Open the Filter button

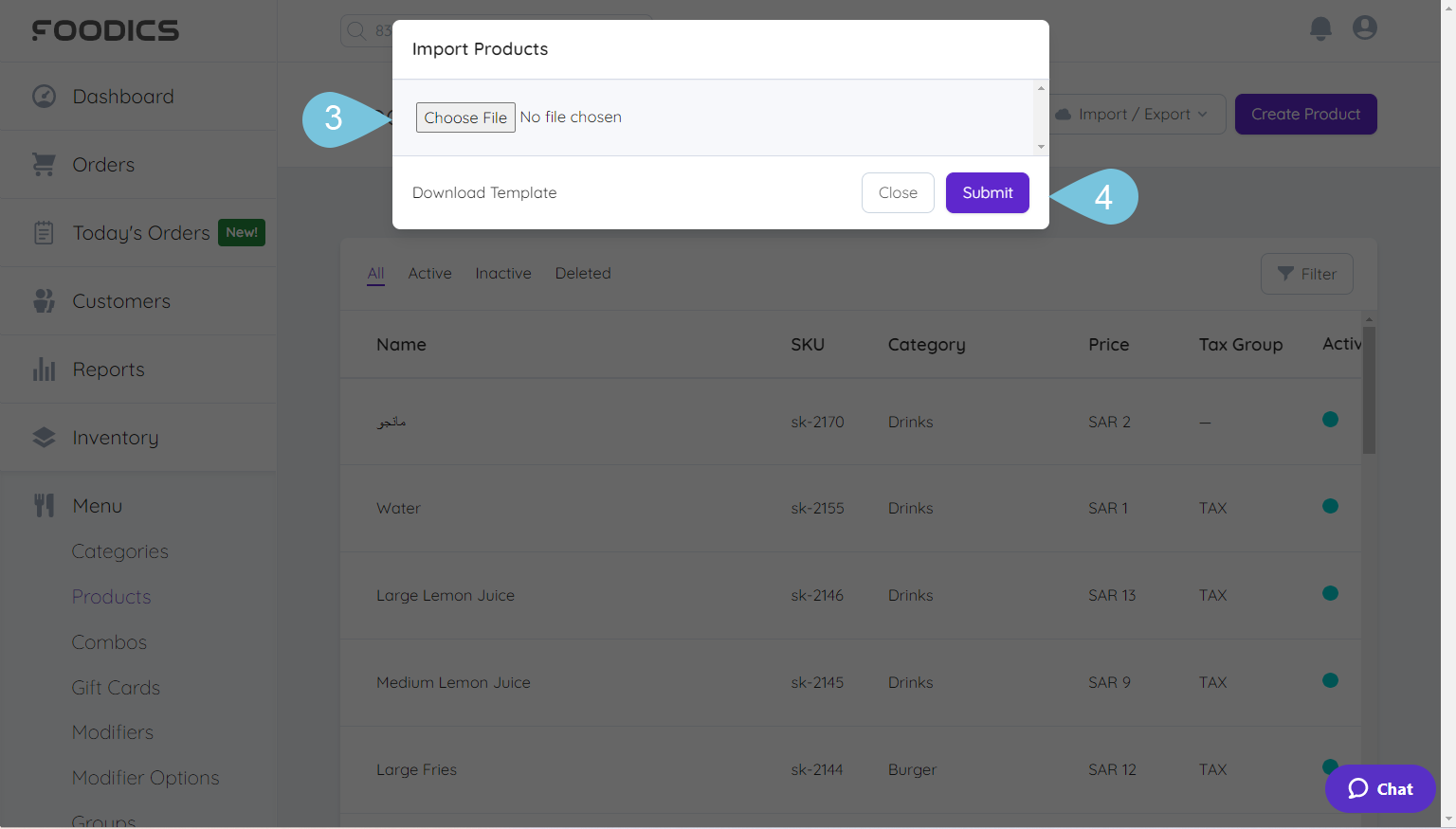[1307, 274]
